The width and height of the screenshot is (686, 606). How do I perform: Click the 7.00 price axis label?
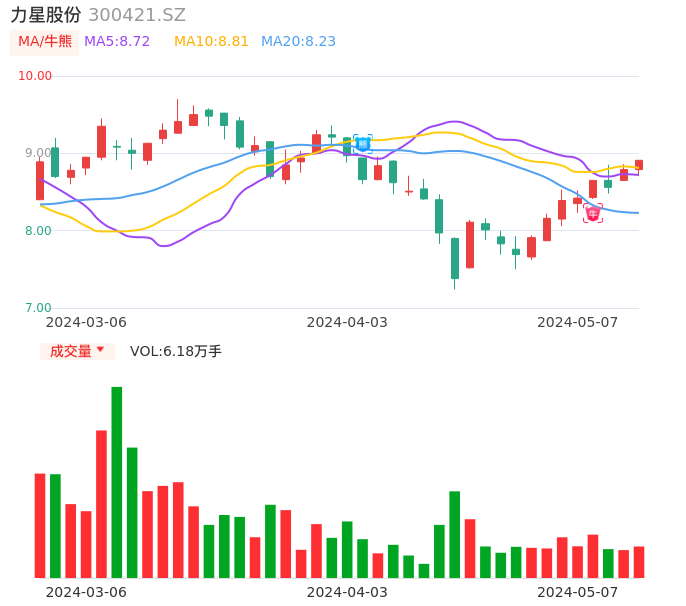[x=38, y=308]
